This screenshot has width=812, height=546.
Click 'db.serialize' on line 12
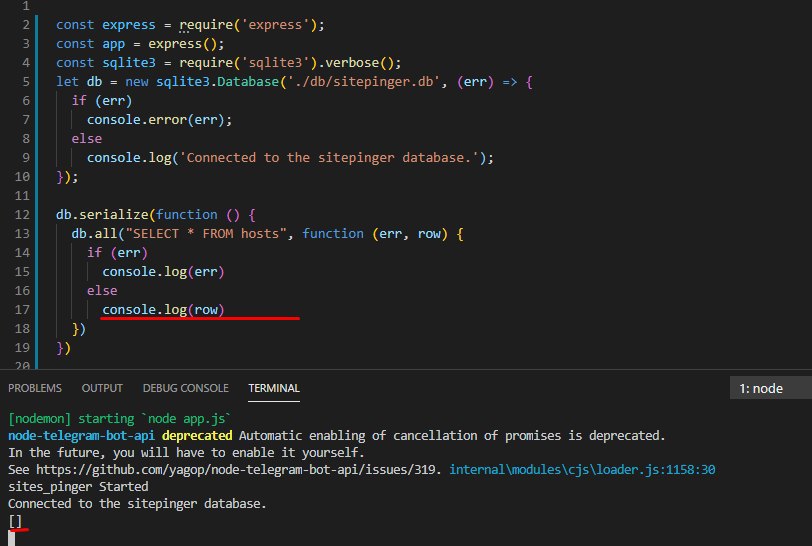click(x=102, y=214)
